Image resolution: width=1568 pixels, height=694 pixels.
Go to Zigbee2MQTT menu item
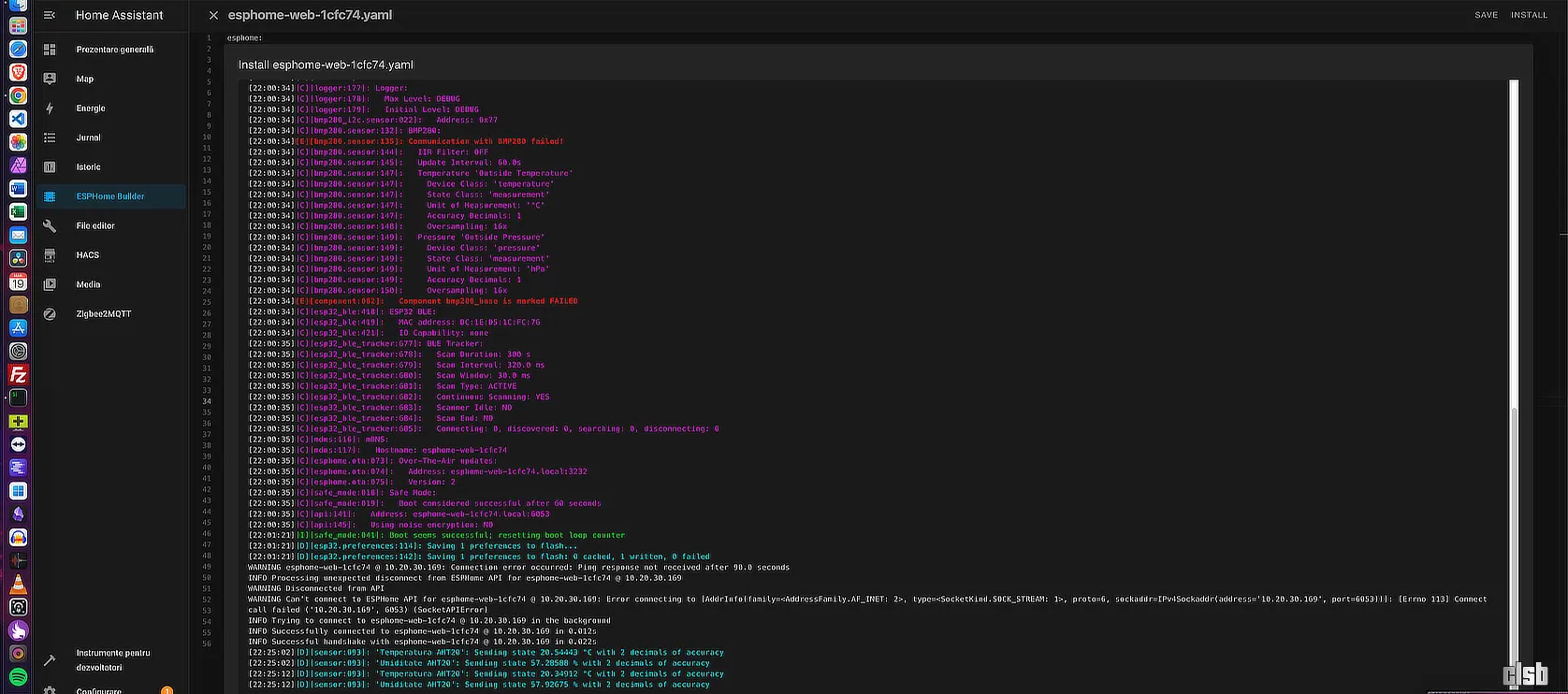click(x=104, y=314)
